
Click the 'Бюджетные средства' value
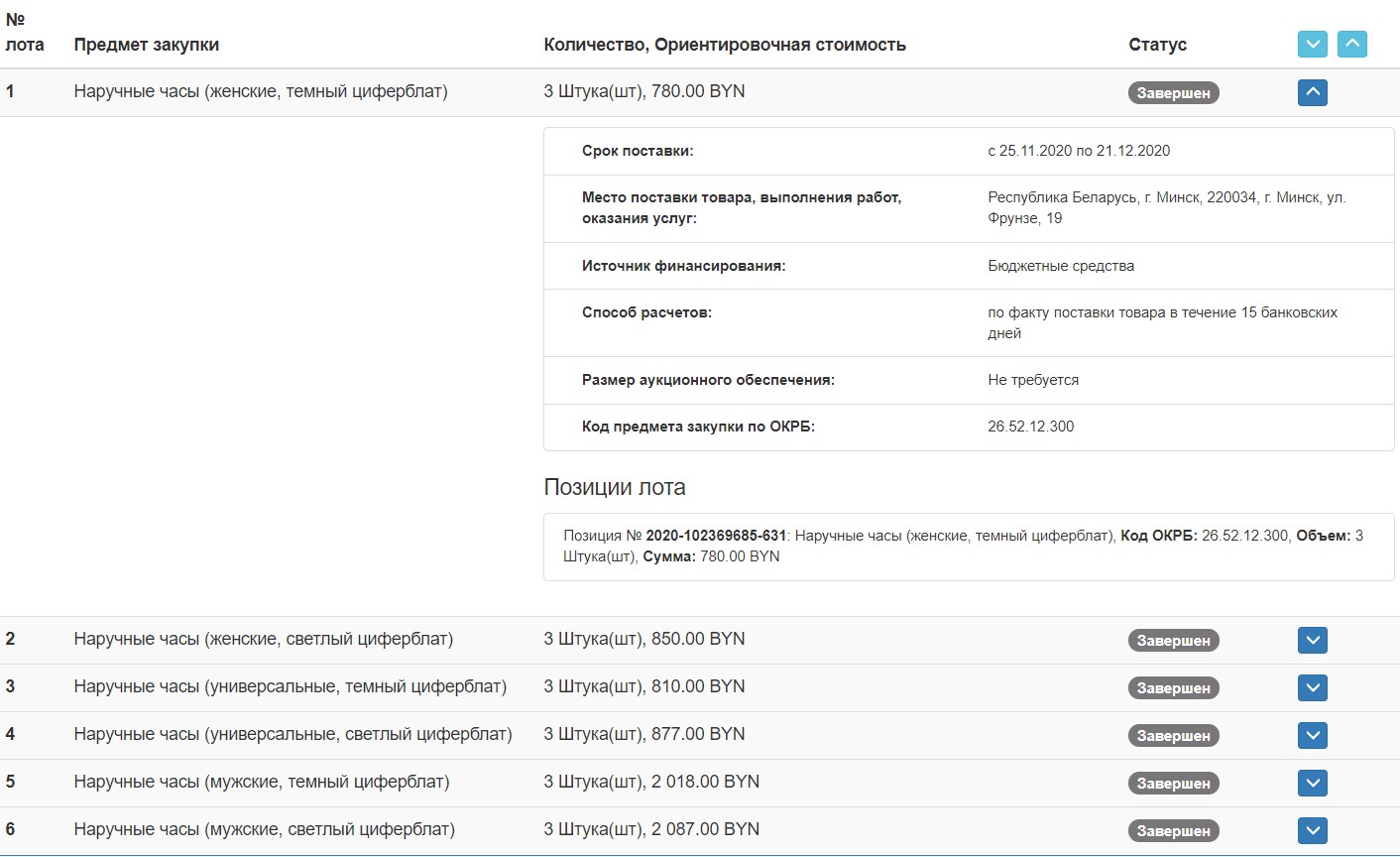click(1061, 266)
